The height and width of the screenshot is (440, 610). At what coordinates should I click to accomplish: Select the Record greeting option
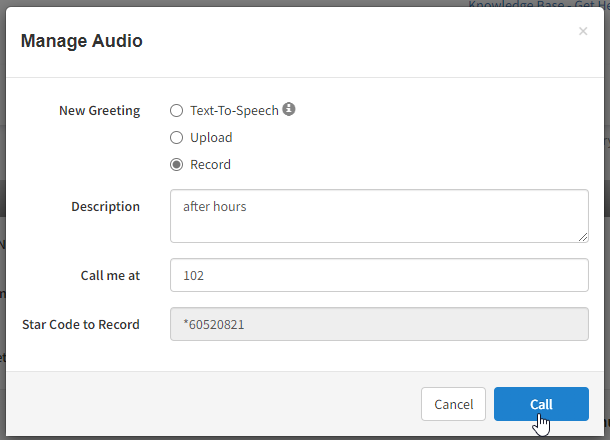pos(177,165)
